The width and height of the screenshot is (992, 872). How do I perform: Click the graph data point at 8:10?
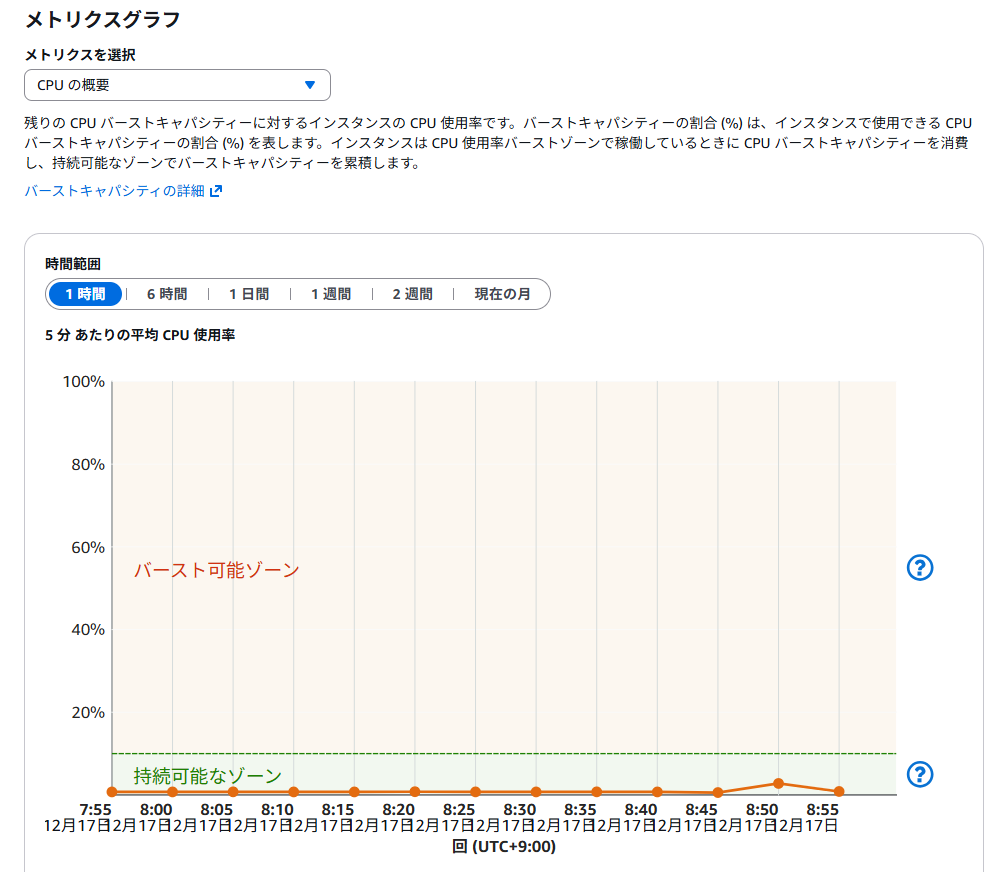click(x=294, y=792)
